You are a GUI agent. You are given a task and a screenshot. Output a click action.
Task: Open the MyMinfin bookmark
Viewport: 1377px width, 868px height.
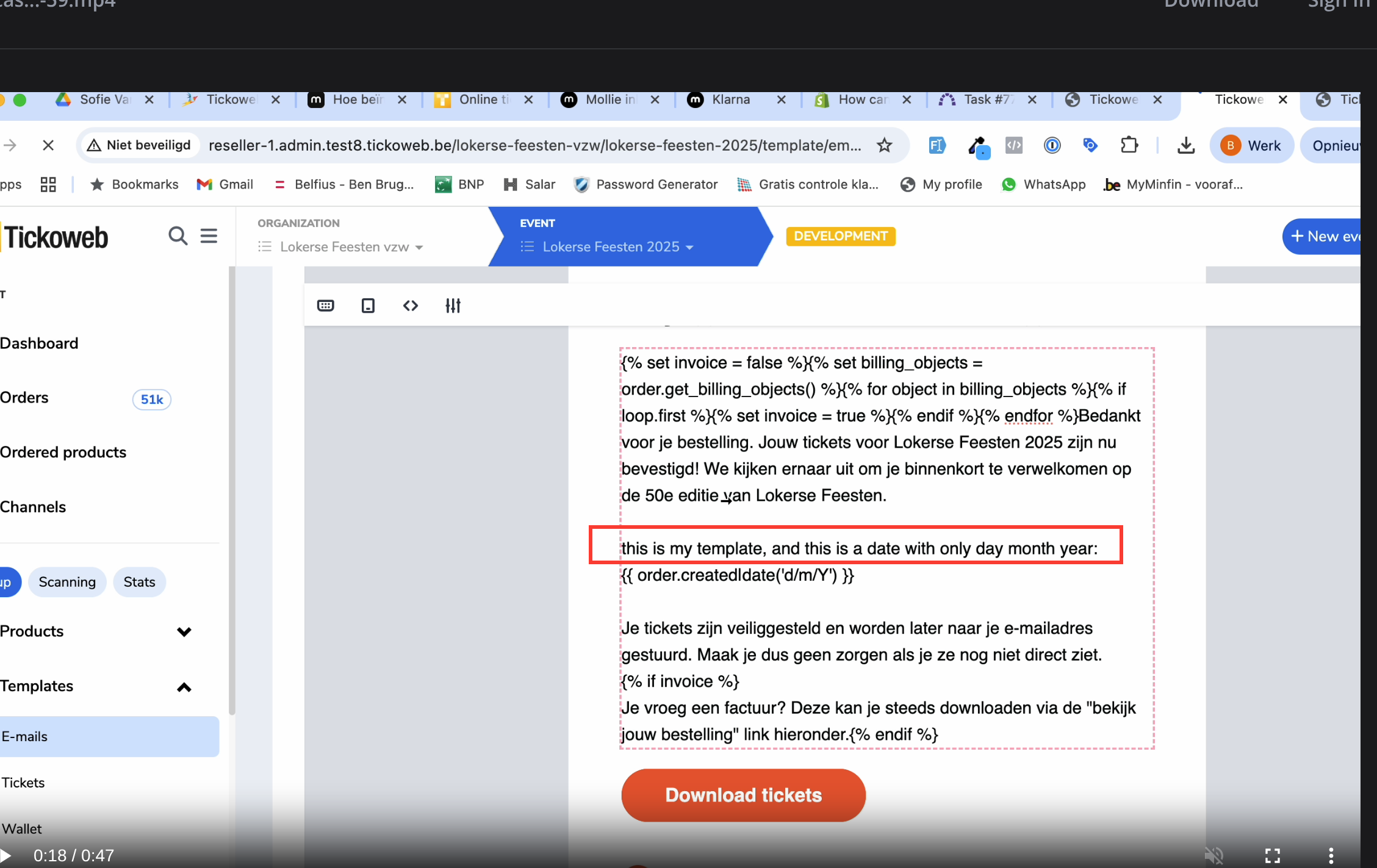click(1174, 184)
